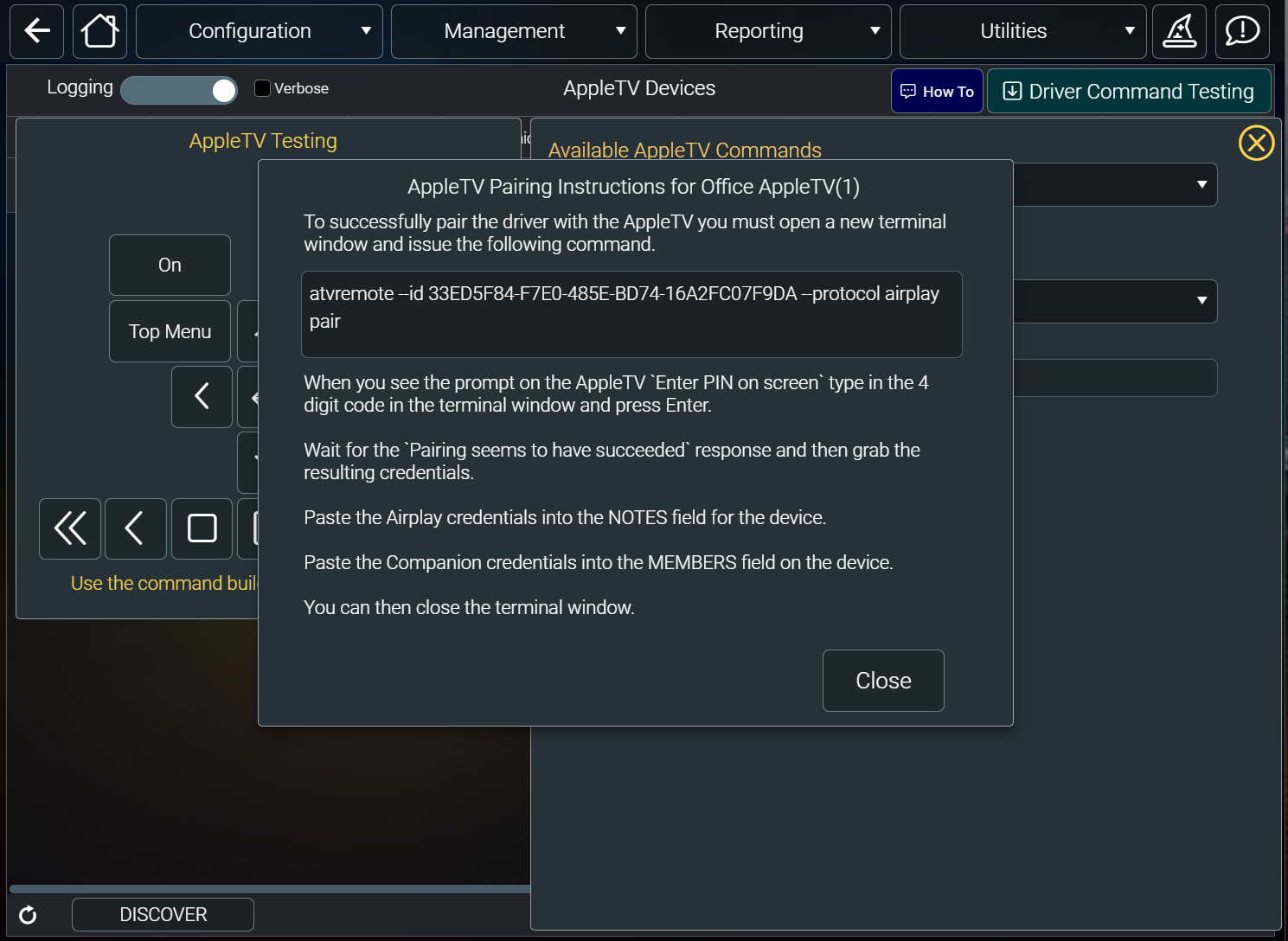
Task: Click the Available AppleTV Commands heading
Action: 684,150
